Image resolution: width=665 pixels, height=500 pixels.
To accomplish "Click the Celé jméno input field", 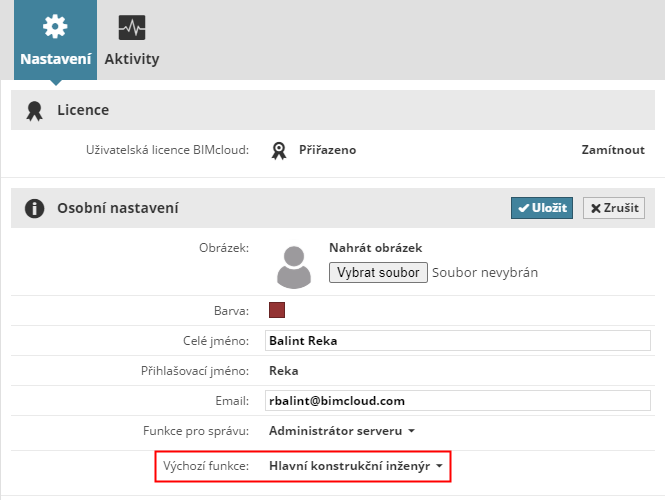I will (x=458, y=340).
